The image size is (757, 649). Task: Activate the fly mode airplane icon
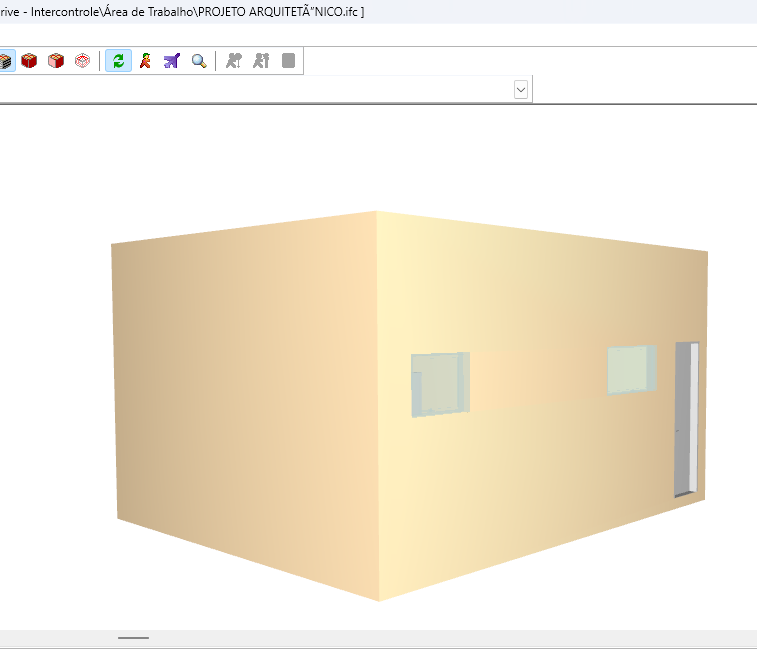tap(172, 61)
